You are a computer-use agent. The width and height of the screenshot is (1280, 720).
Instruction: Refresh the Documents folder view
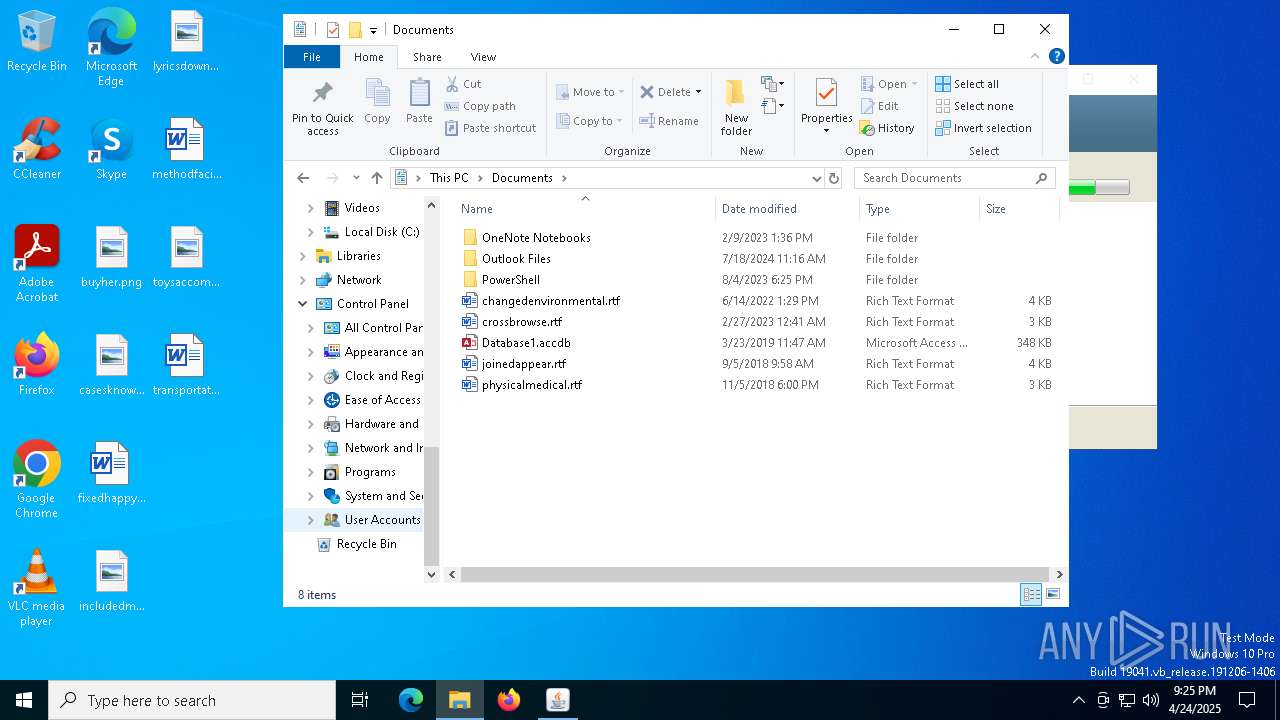click(834, 178)
